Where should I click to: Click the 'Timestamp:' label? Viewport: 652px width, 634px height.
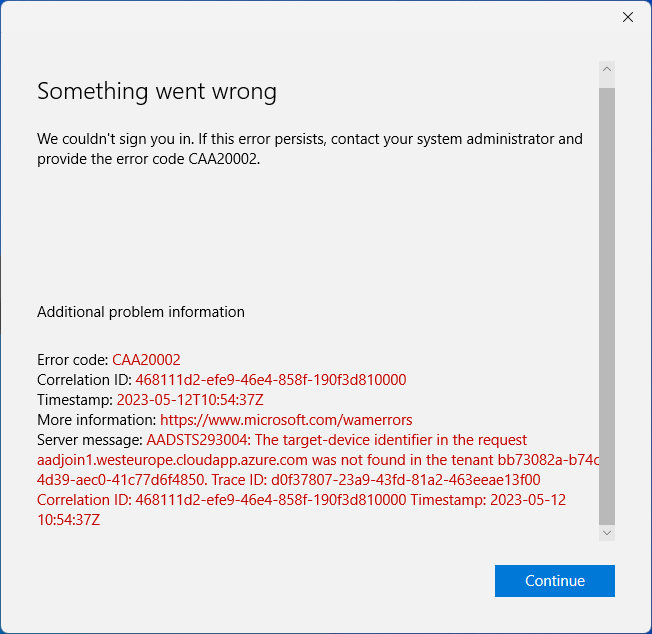click(x=75, y=400)
